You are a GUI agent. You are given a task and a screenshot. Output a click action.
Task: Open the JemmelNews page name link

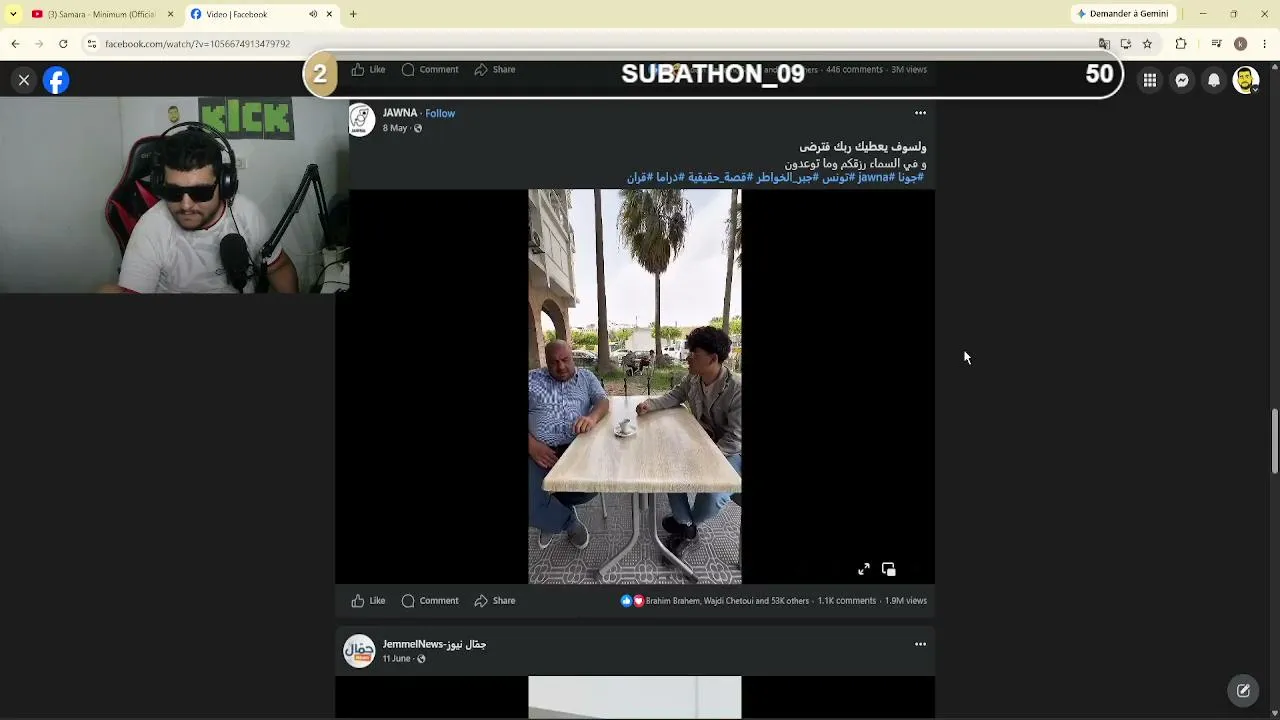coord(434,644)
